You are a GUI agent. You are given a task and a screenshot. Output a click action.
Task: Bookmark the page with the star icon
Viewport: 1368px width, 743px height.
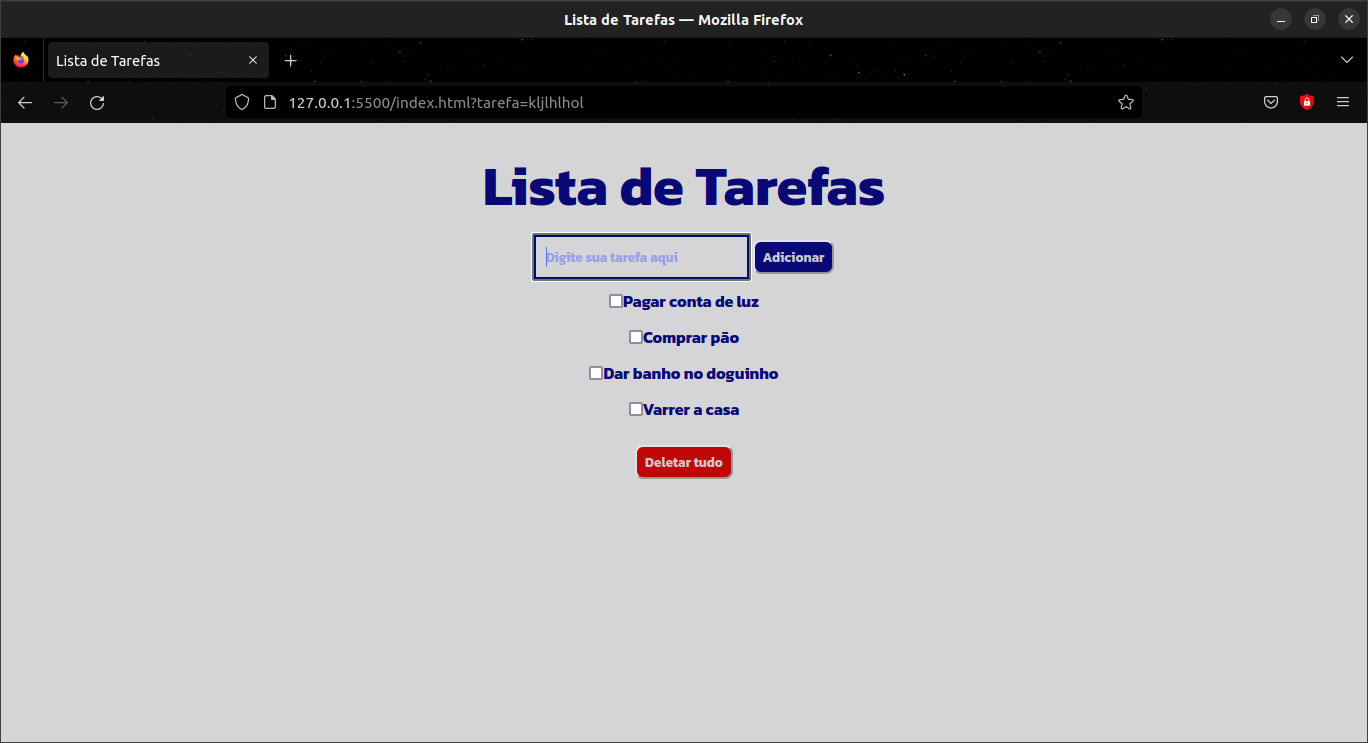coord(1125,102)
